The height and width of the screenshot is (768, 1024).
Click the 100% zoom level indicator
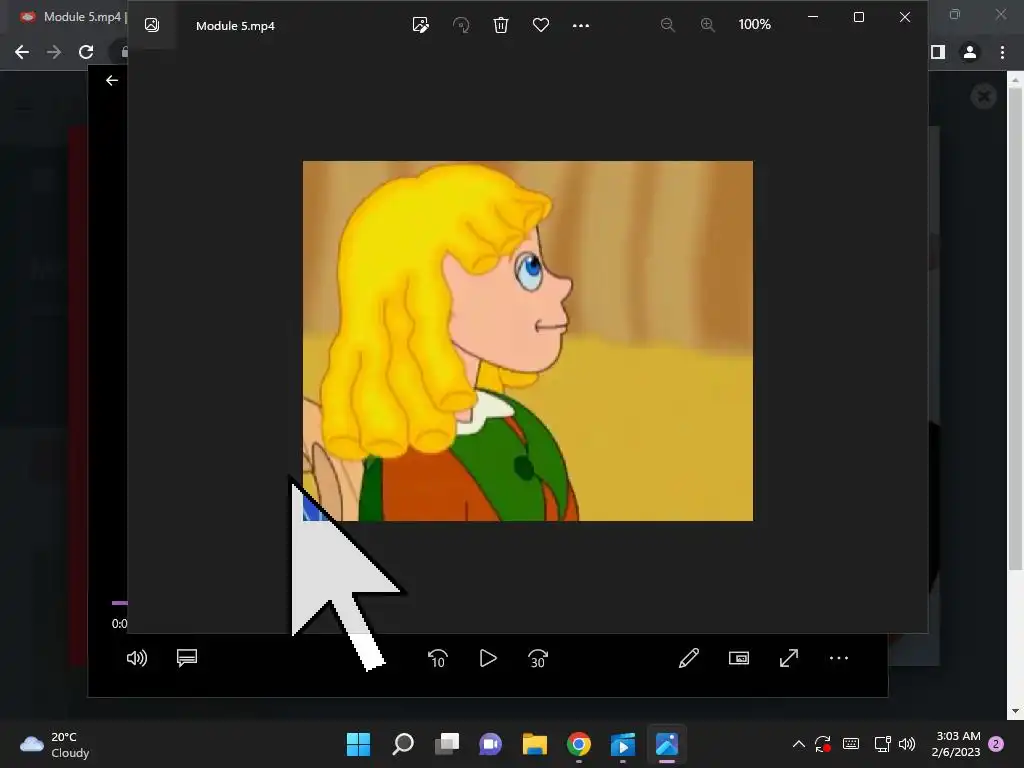coord(754,24)
